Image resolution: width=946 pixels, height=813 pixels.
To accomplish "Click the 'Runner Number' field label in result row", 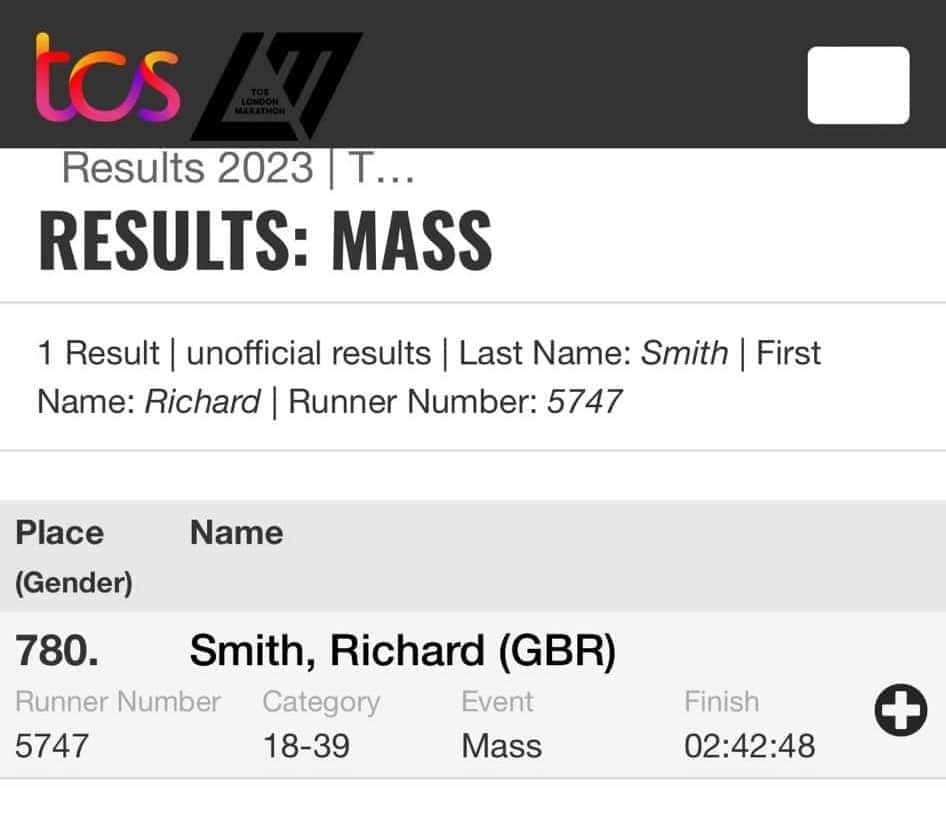I will [x=118, y=702].
